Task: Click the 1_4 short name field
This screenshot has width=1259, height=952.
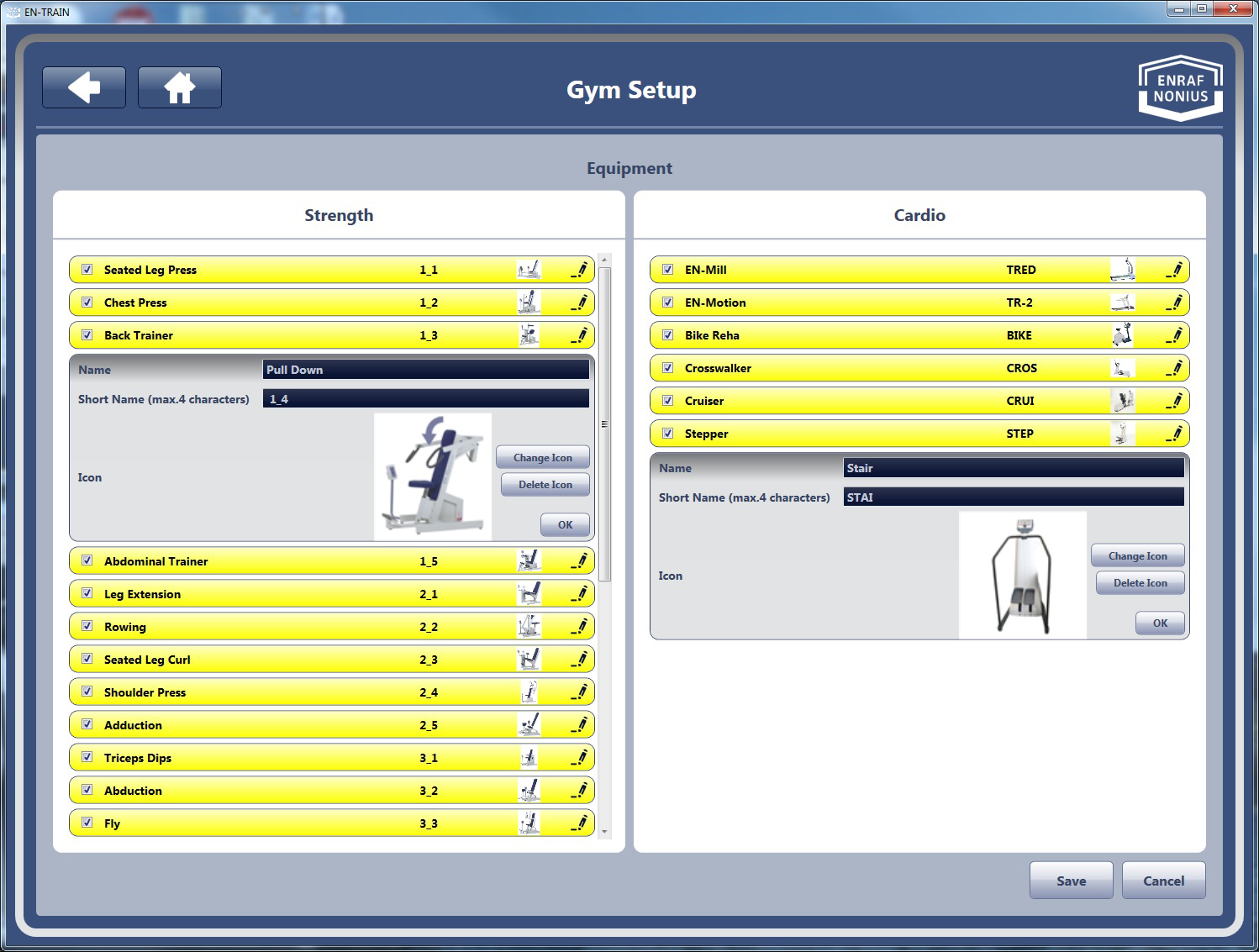Action: tap(426, 399)
